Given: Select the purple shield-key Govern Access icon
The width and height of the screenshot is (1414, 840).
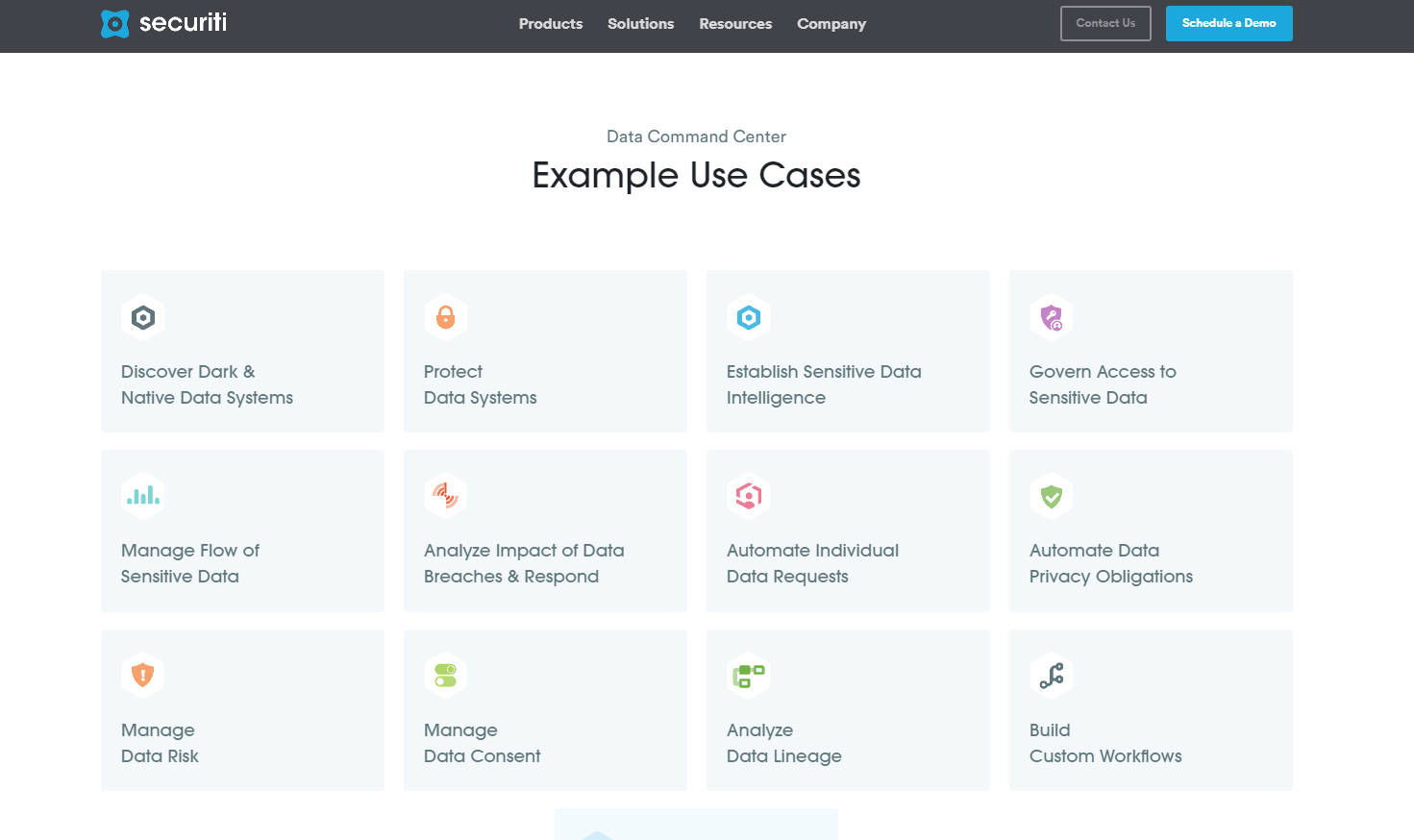Looking at the screenshot, I should click(1051, 316).
